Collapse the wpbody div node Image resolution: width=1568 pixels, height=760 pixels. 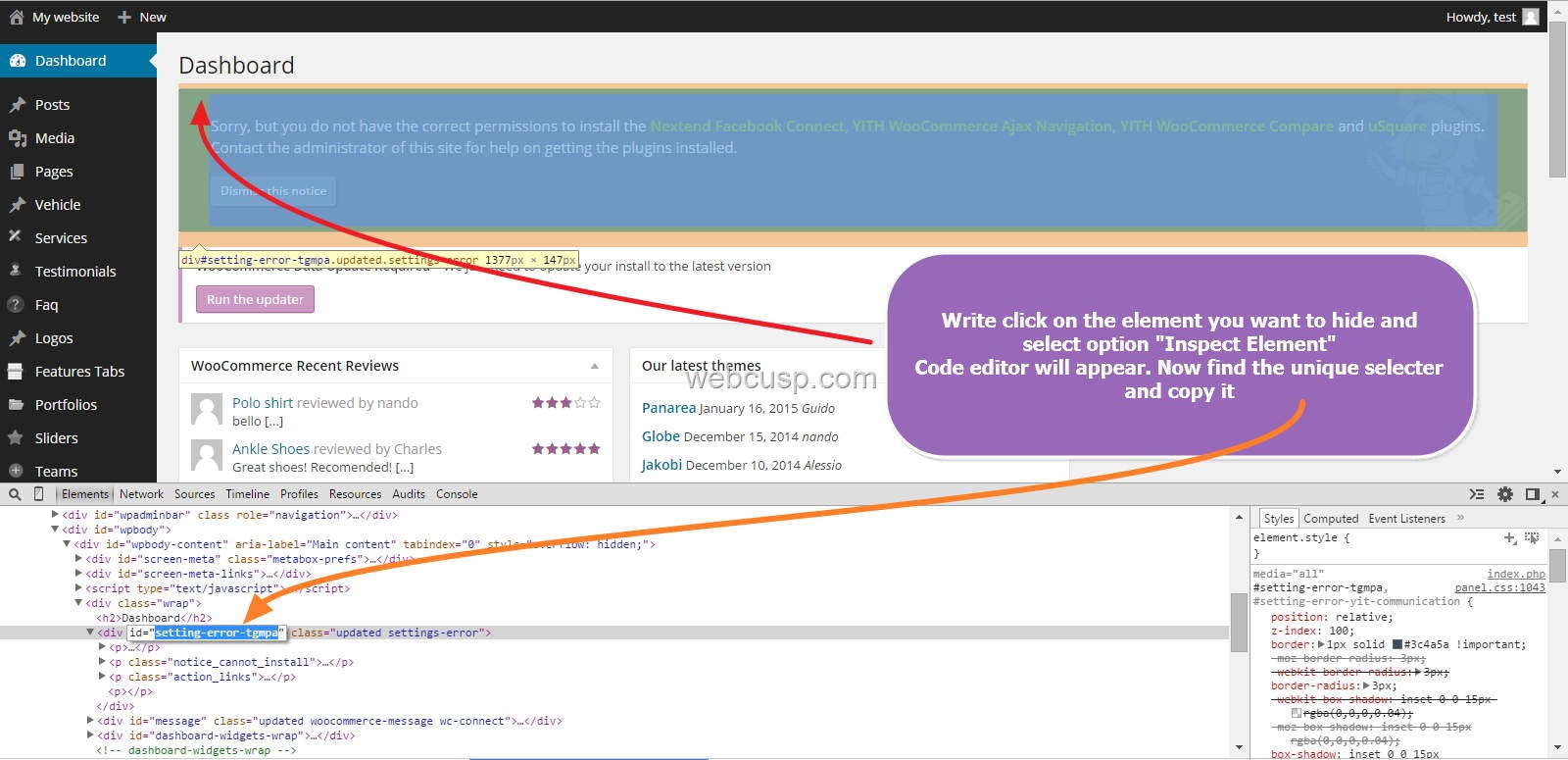(x=55, y=529)
